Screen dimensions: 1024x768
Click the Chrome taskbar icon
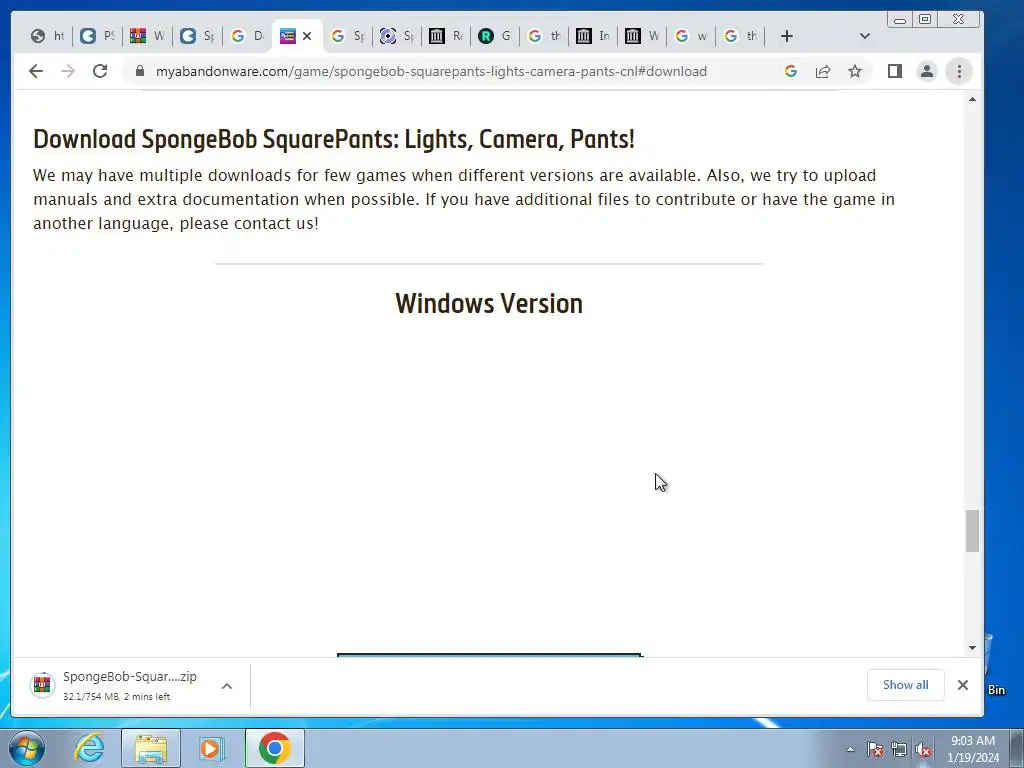(x=274, y=748)
